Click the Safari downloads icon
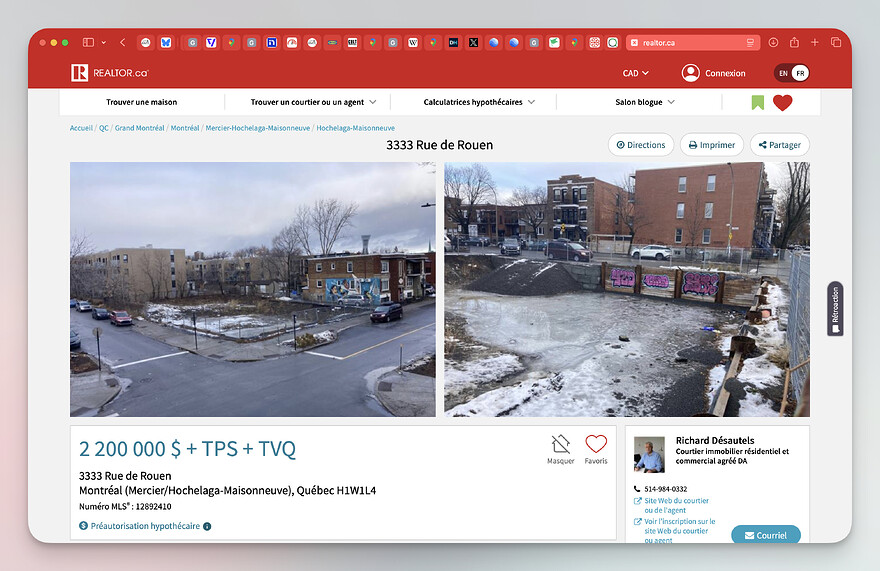This screenshot has width=880, height=571. [x=773, y=42]
